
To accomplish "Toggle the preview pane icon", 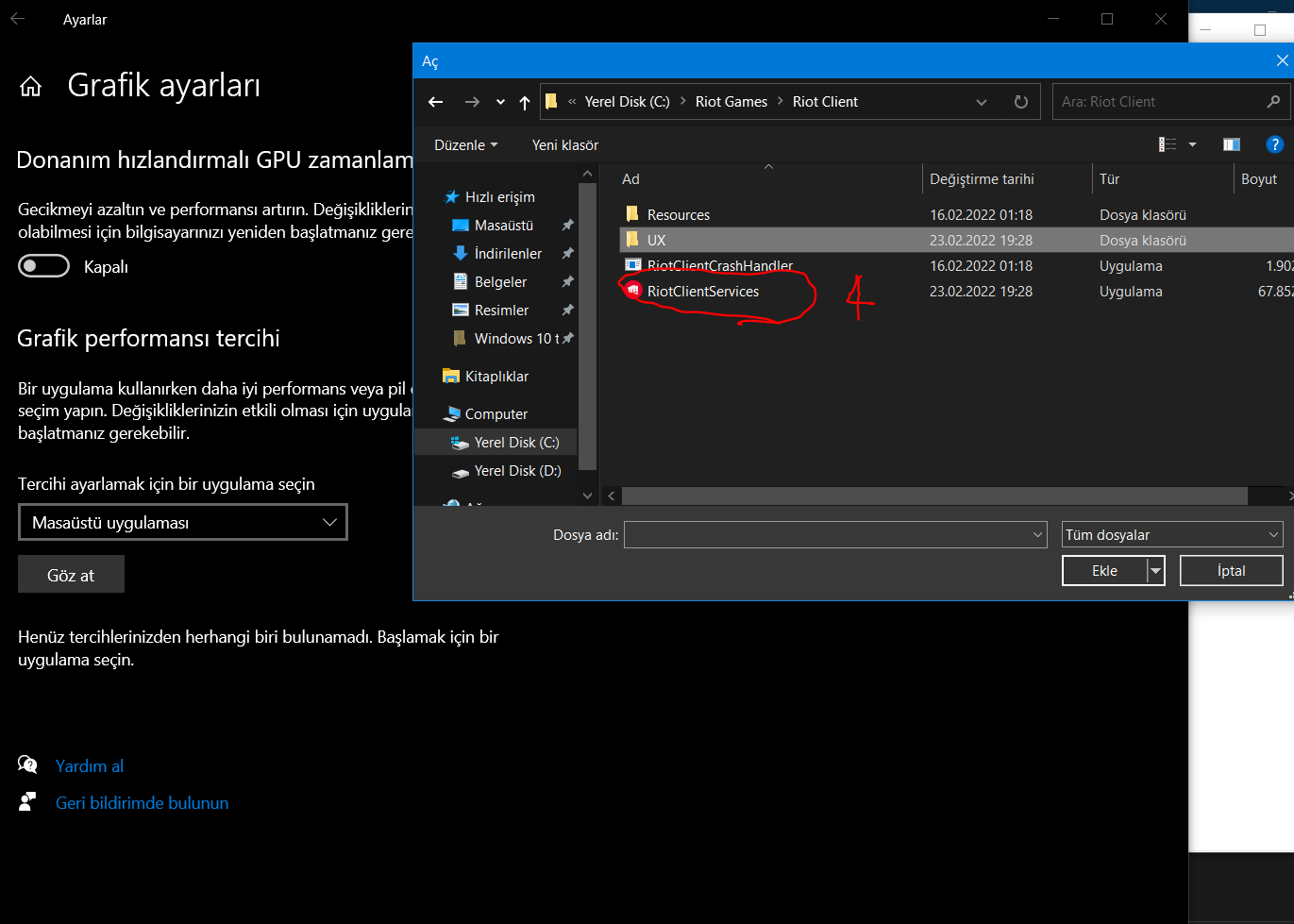I will pyautogui.click(x=1232, y=144).
